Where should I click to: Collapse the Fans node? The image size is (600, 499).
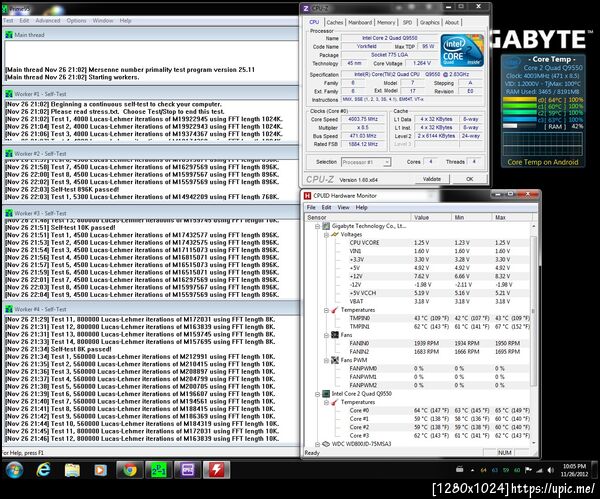pos(326,335)
